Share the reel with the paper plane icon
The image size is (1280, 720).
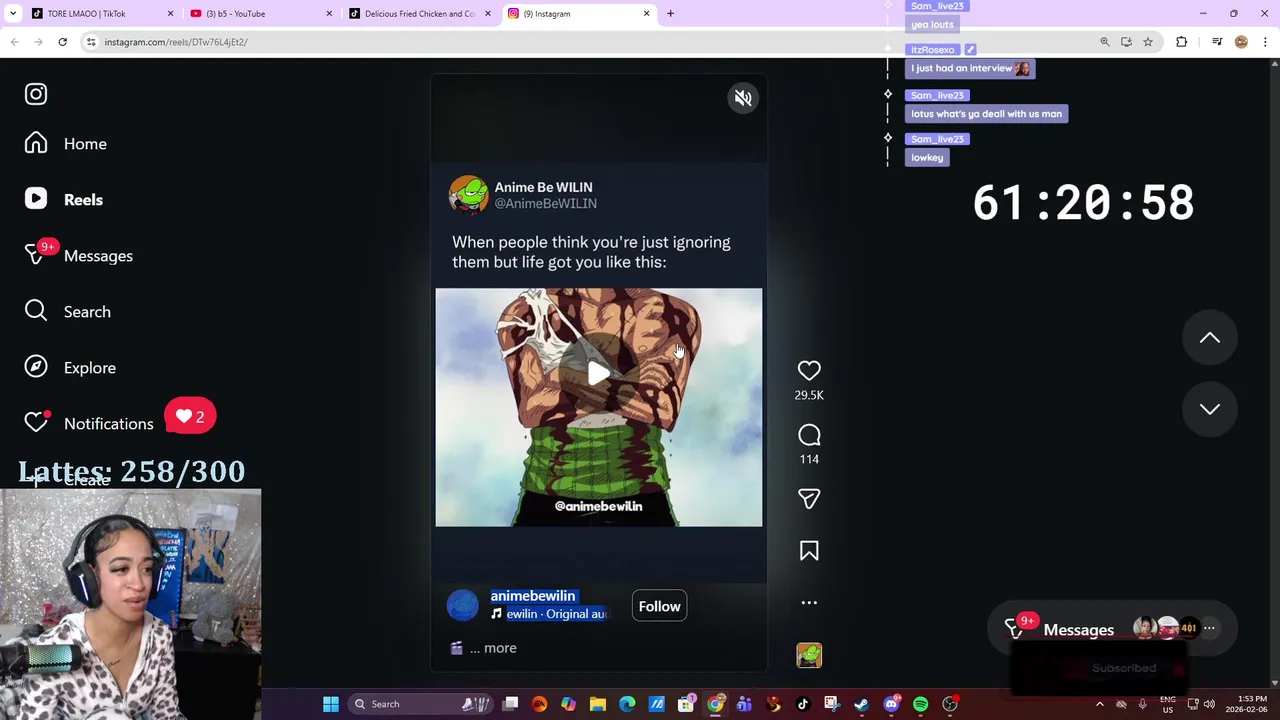(x=809, y=499)
